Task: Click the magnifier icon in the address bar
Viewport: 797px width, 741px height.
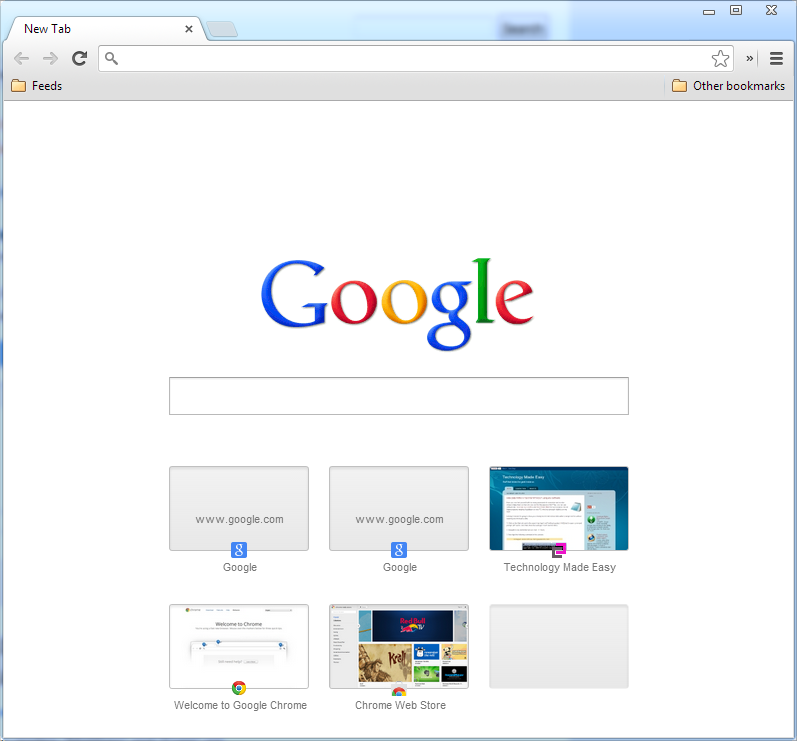Action: point(111,58)
